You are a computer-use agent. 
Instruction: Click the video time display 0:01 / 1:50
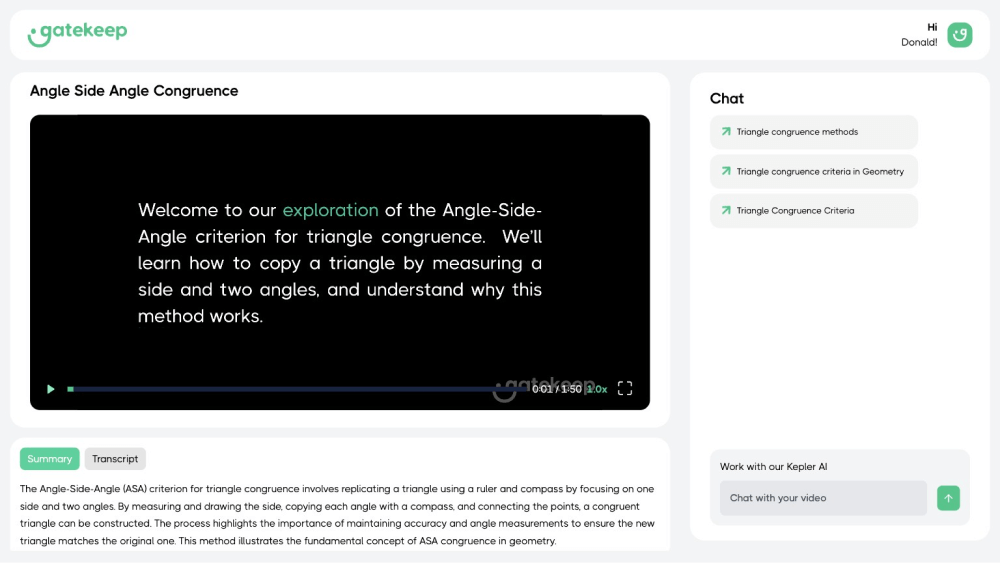(556, 389)
